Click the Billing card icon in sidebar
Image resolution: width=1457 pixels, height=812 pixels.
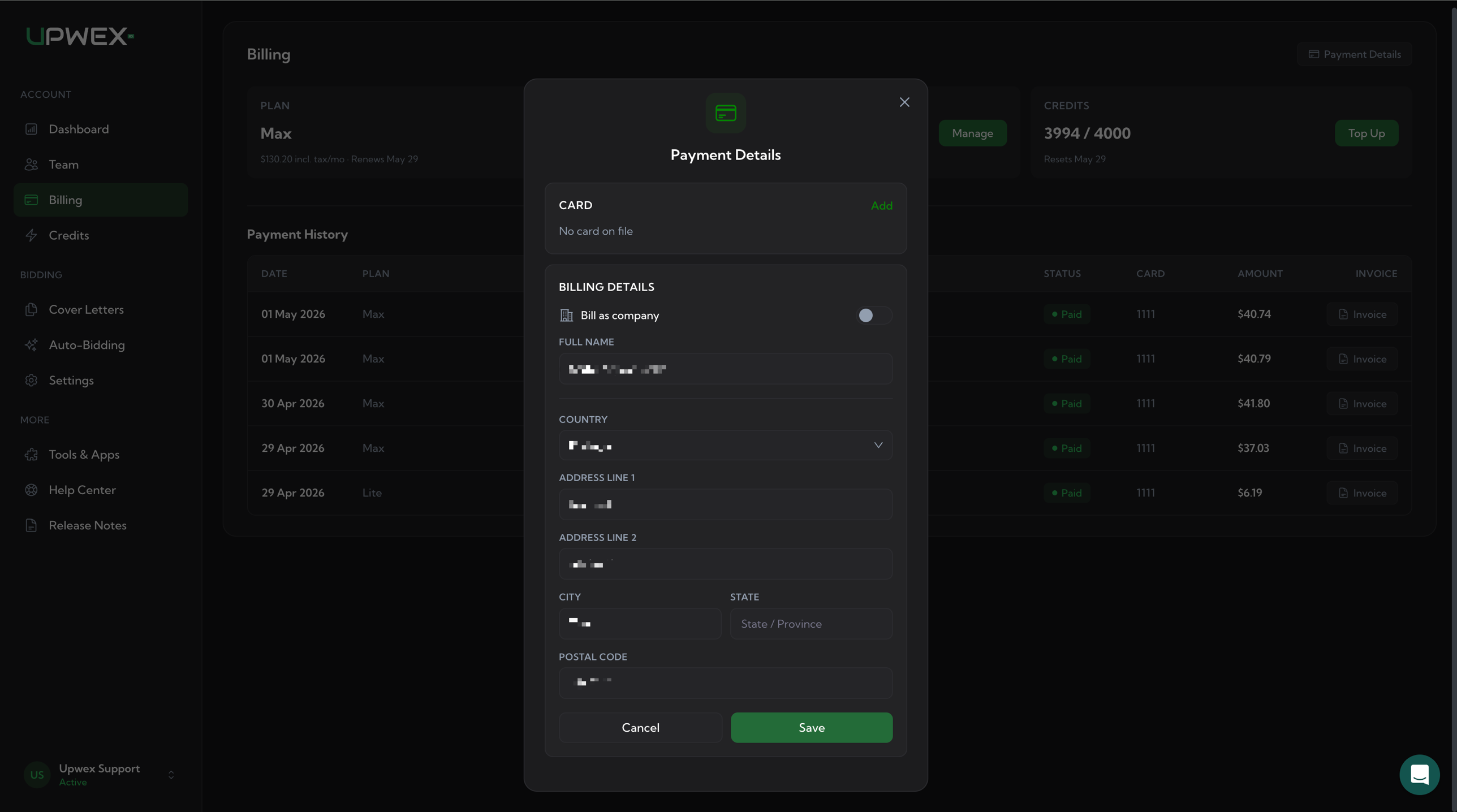[31, 200]
